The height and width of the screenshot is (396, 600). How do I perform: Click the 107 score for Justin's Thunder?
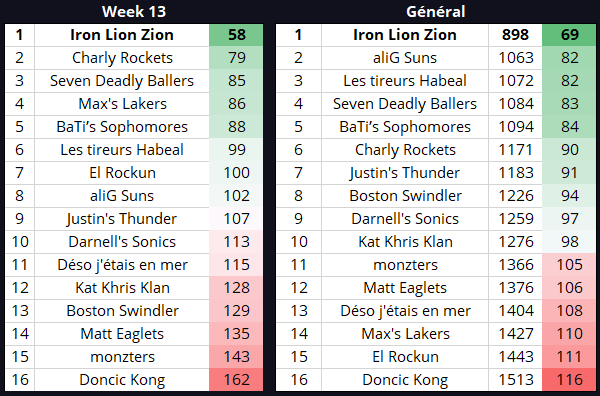pos(236,218)
